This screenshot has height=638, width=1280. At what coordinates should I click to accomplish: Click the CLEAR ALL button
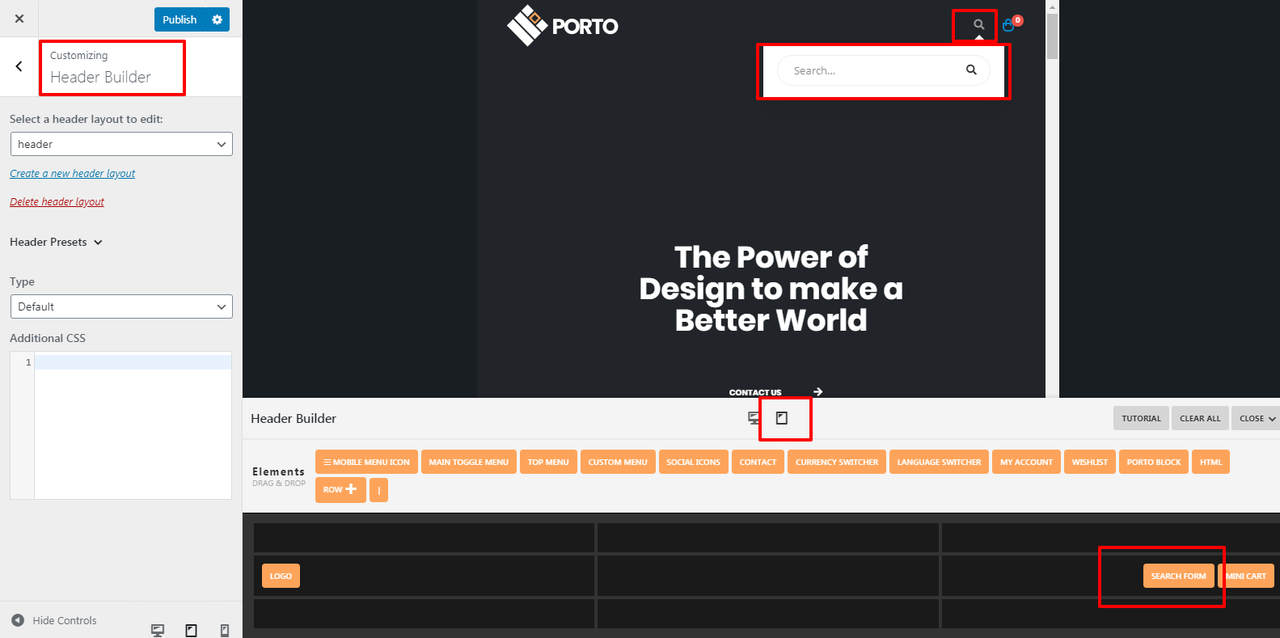1200,418
